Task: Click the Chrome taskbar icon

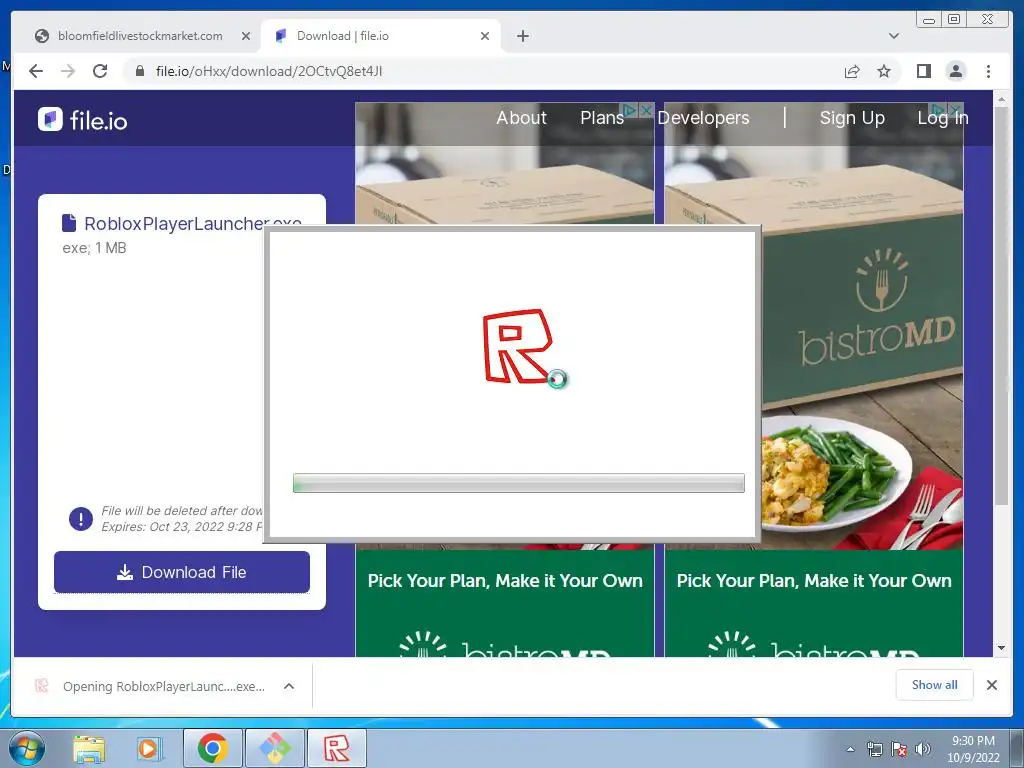Action: [x=212, y=748]
